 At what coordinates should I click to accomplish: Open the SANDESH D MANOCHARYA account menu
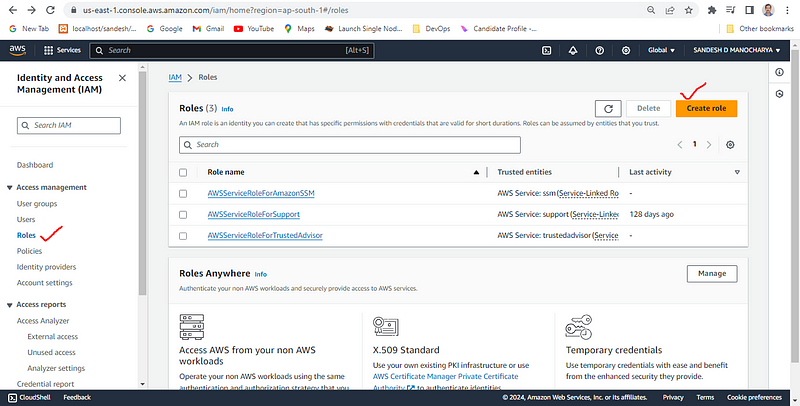click(x=737, y=50)
